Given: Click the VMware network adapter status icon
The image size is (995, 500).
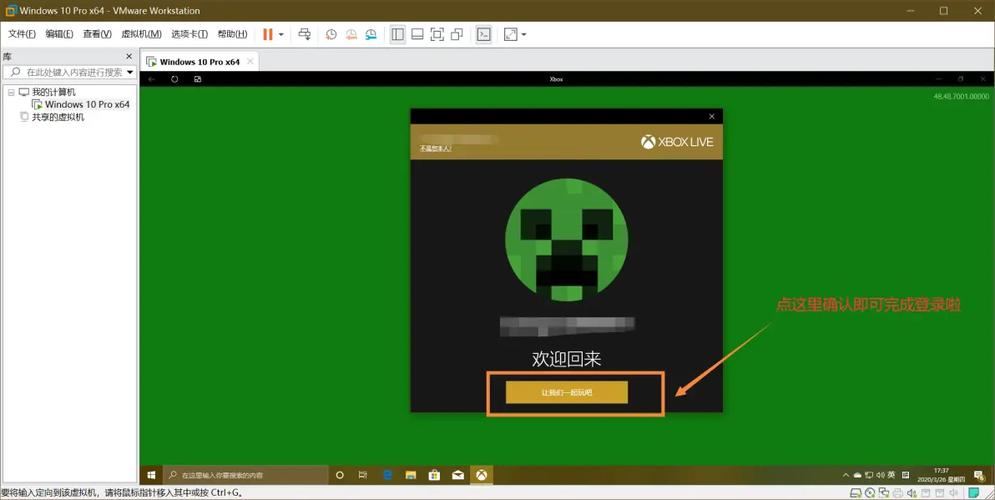Looking at the screenshot, I should click(x=884, y=493).
